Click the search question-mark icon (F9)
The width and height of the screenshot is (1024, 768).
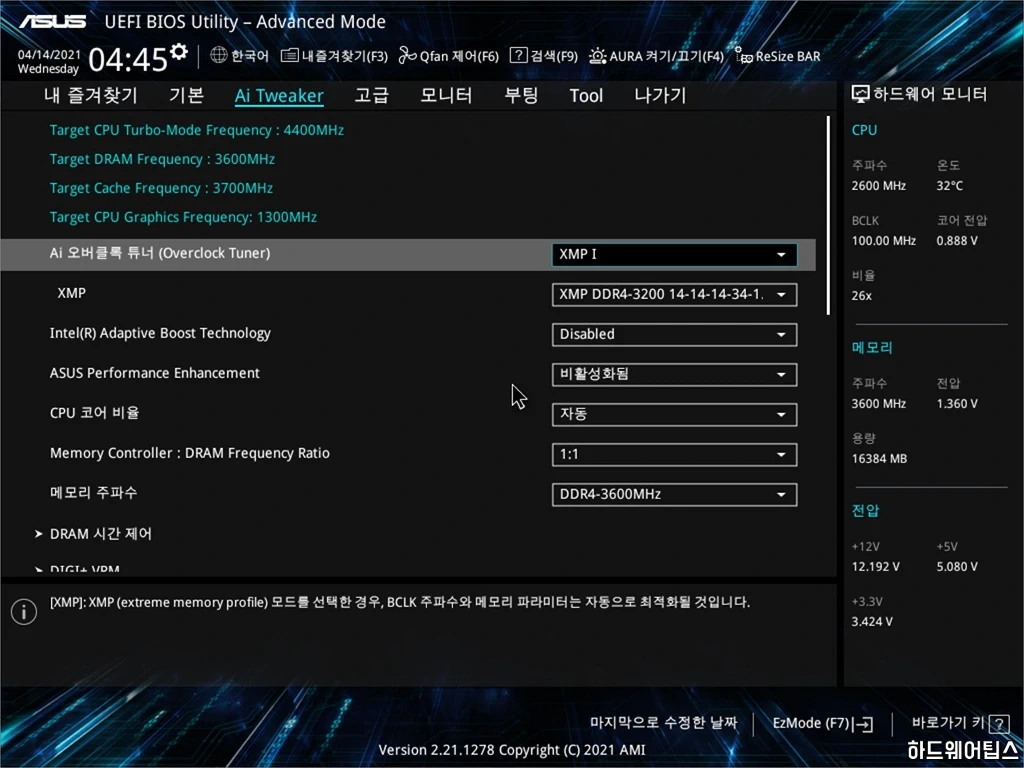click(x=519, y=56)
